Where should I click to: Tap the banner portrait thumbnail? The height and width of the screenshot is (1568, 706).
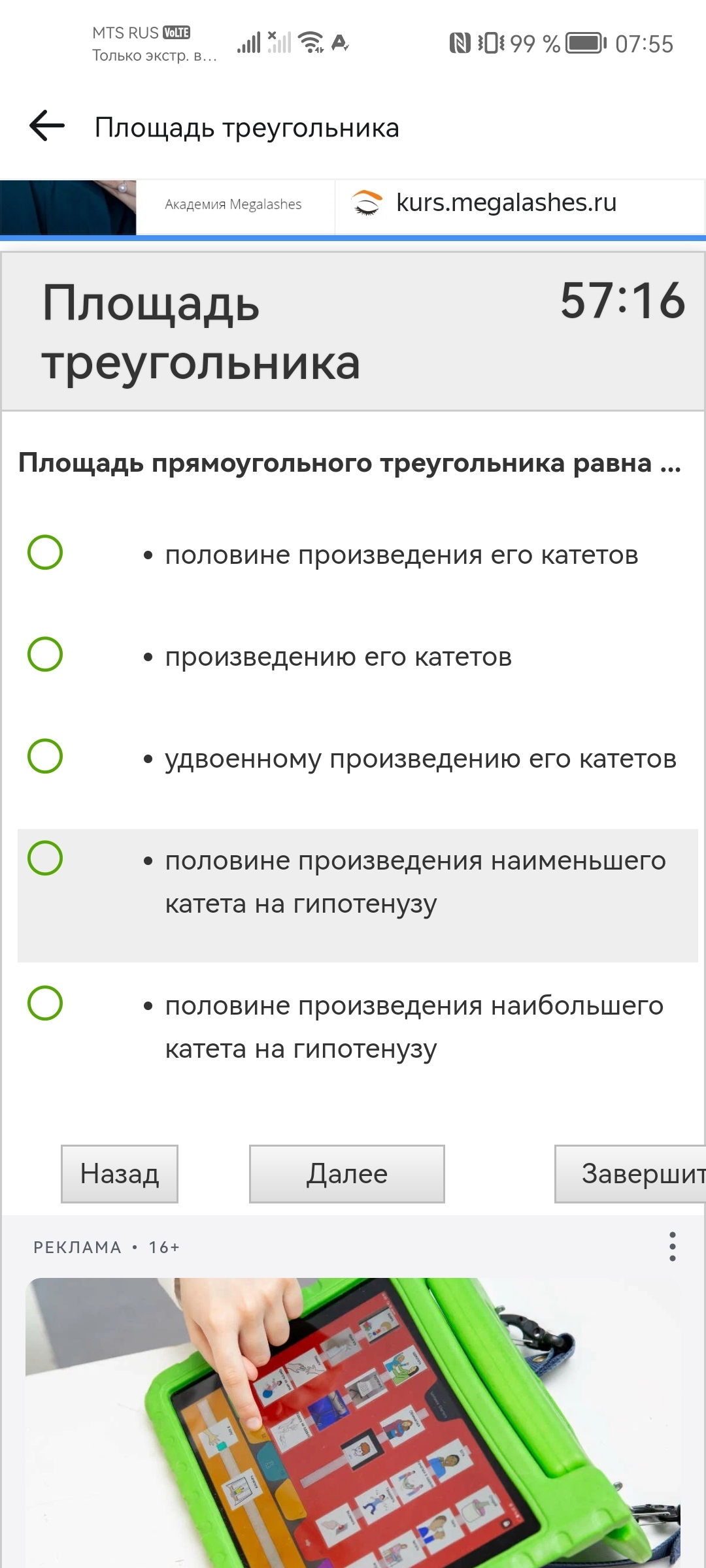68,207
